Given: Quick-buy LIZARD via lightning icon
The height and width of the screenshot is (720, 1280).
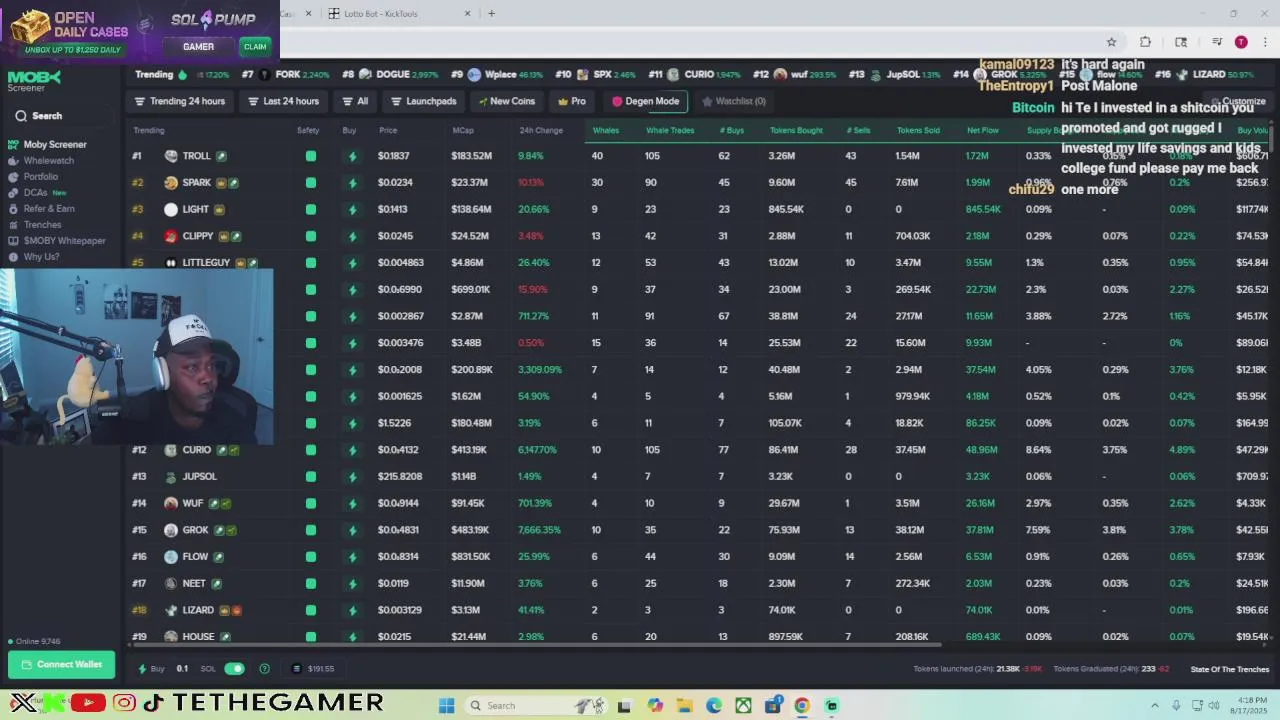Looking at the screenshot, I should [352, 610].
